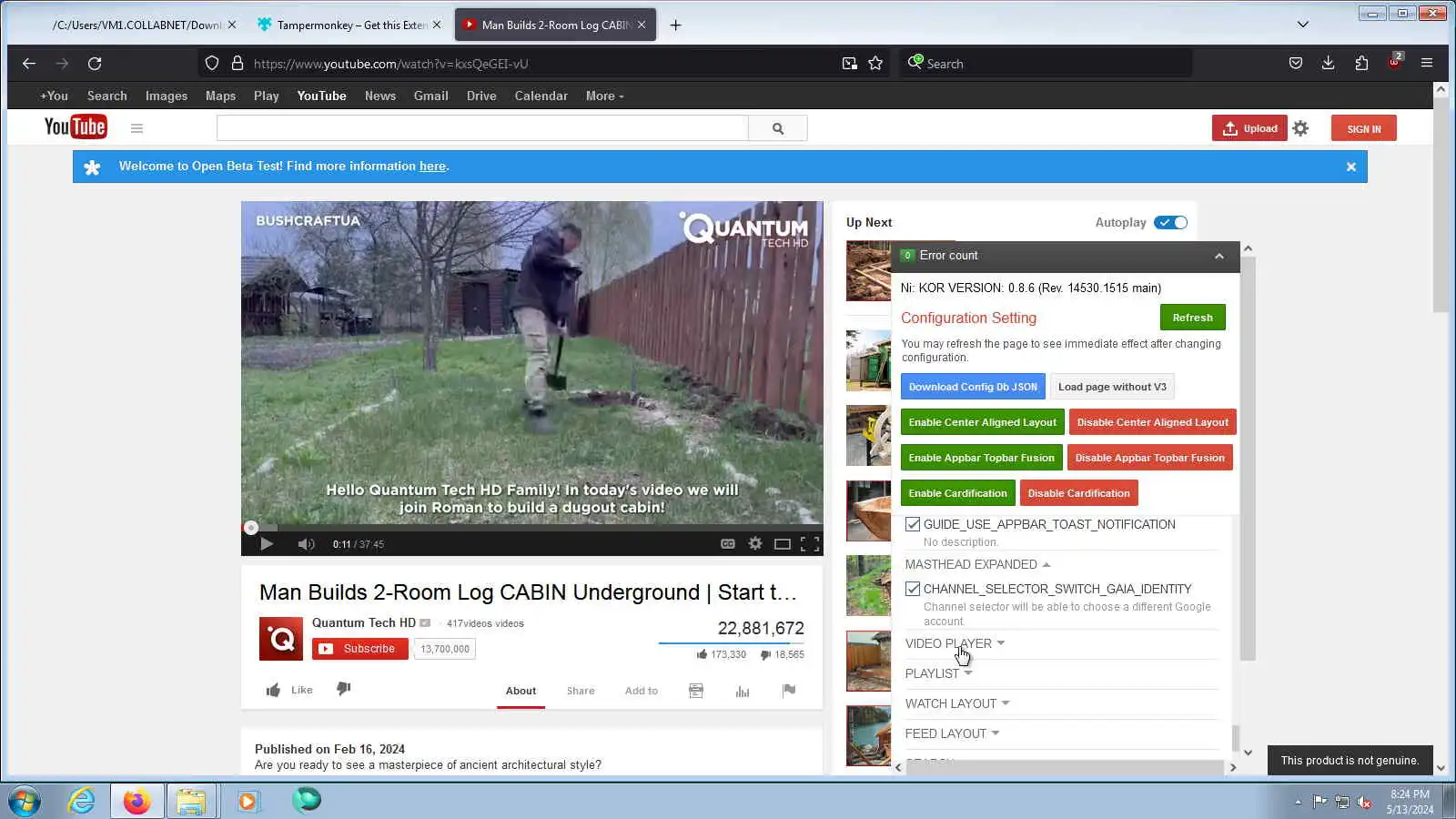Save page to Pocket
1456x819 pixels.
(1296, 64)
